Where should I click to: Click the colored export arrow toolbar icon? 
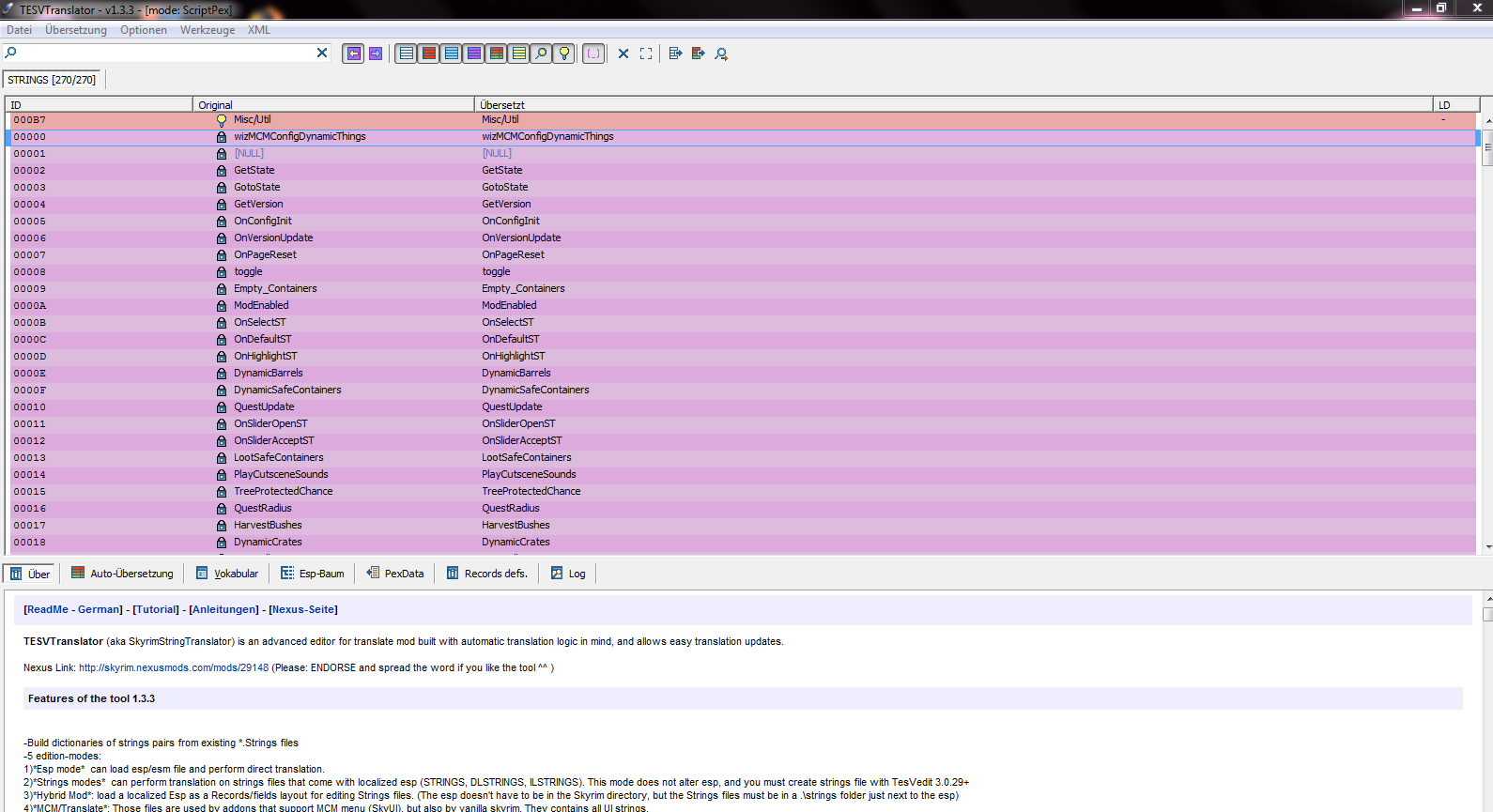[698, 54]
